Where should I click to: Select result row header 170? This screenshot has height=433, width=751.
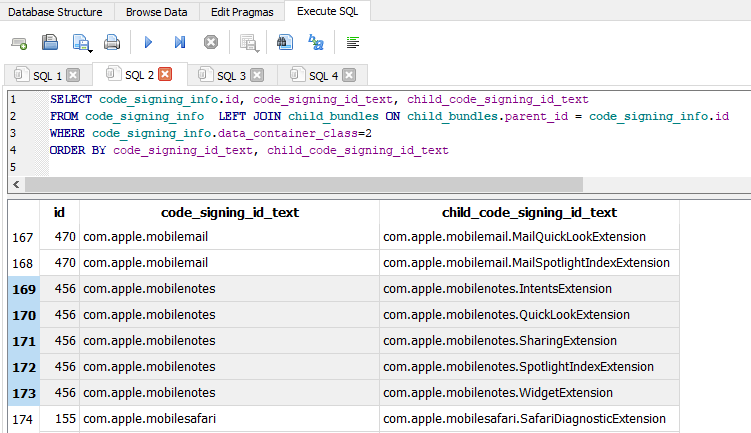(x=23, y=315)
